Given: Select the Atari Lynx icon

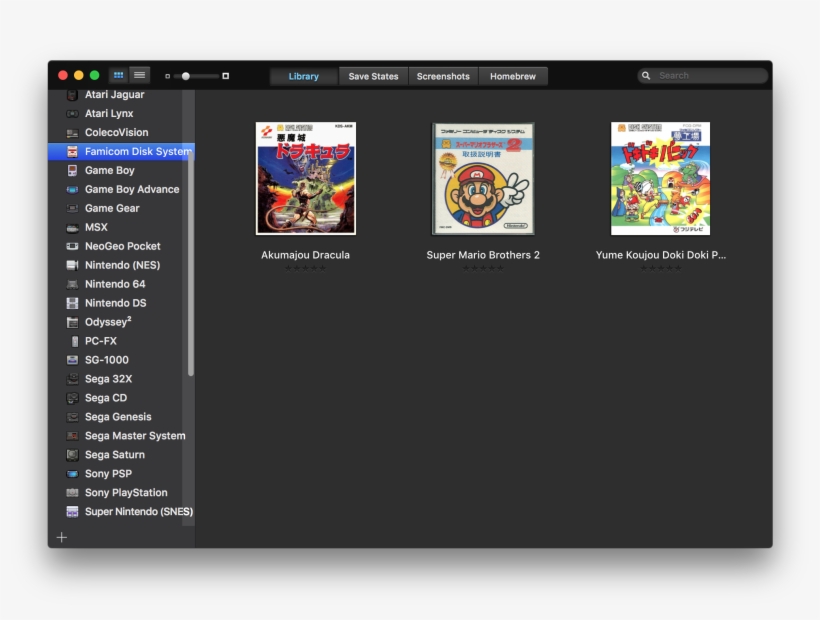Looking at the screenshot, I should (72, 114).
